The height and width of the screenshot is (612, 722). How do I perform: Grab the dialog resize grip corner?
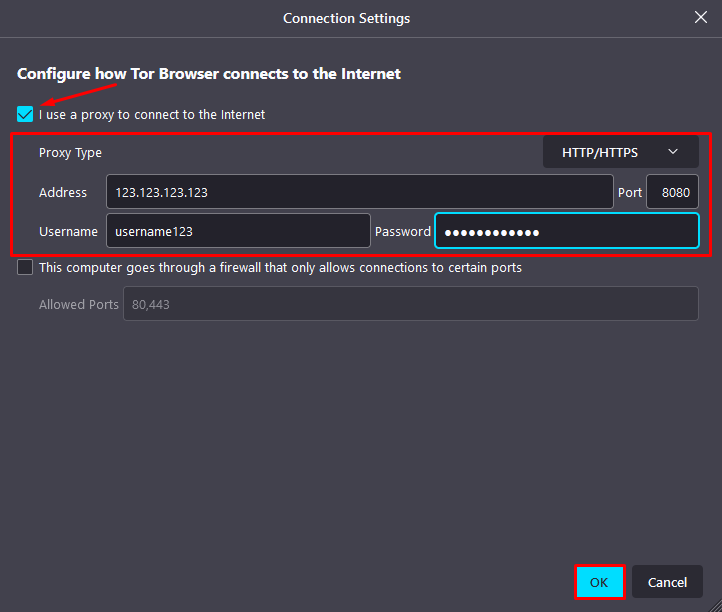(715, 606)
